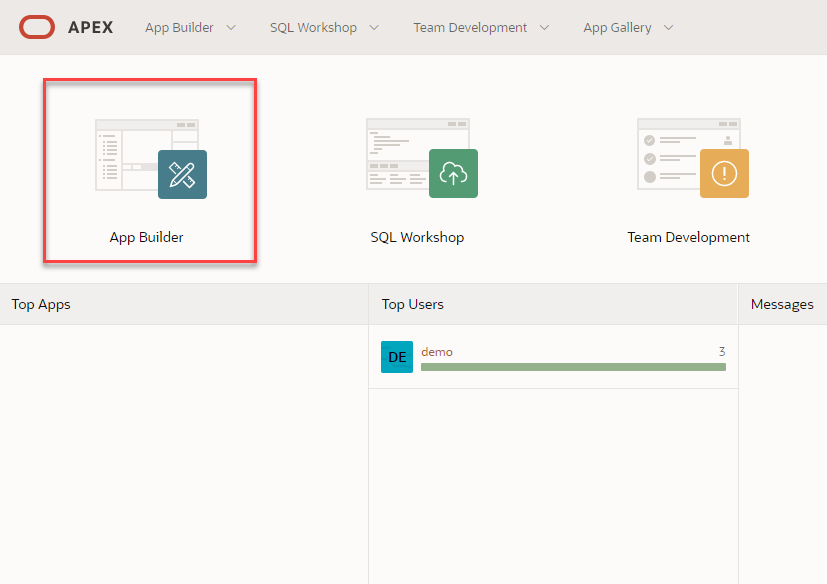
Task: Click the SQL Workshop tile label
Action: point(417,237)
